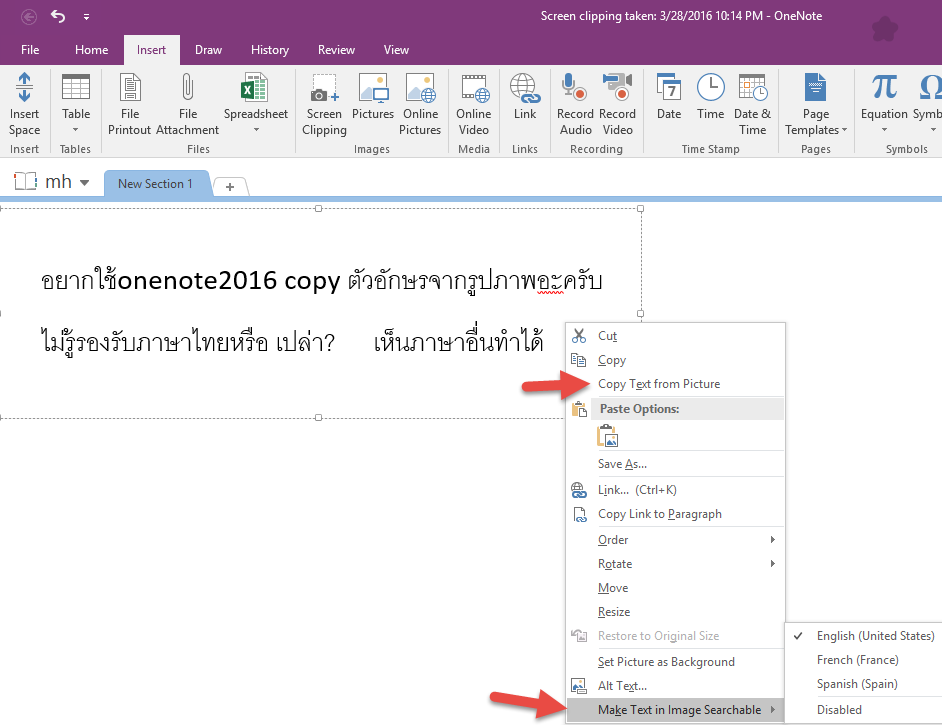942x725 pixels.
Task: Choose Save As... in context menu
Action: pos(676,464)
